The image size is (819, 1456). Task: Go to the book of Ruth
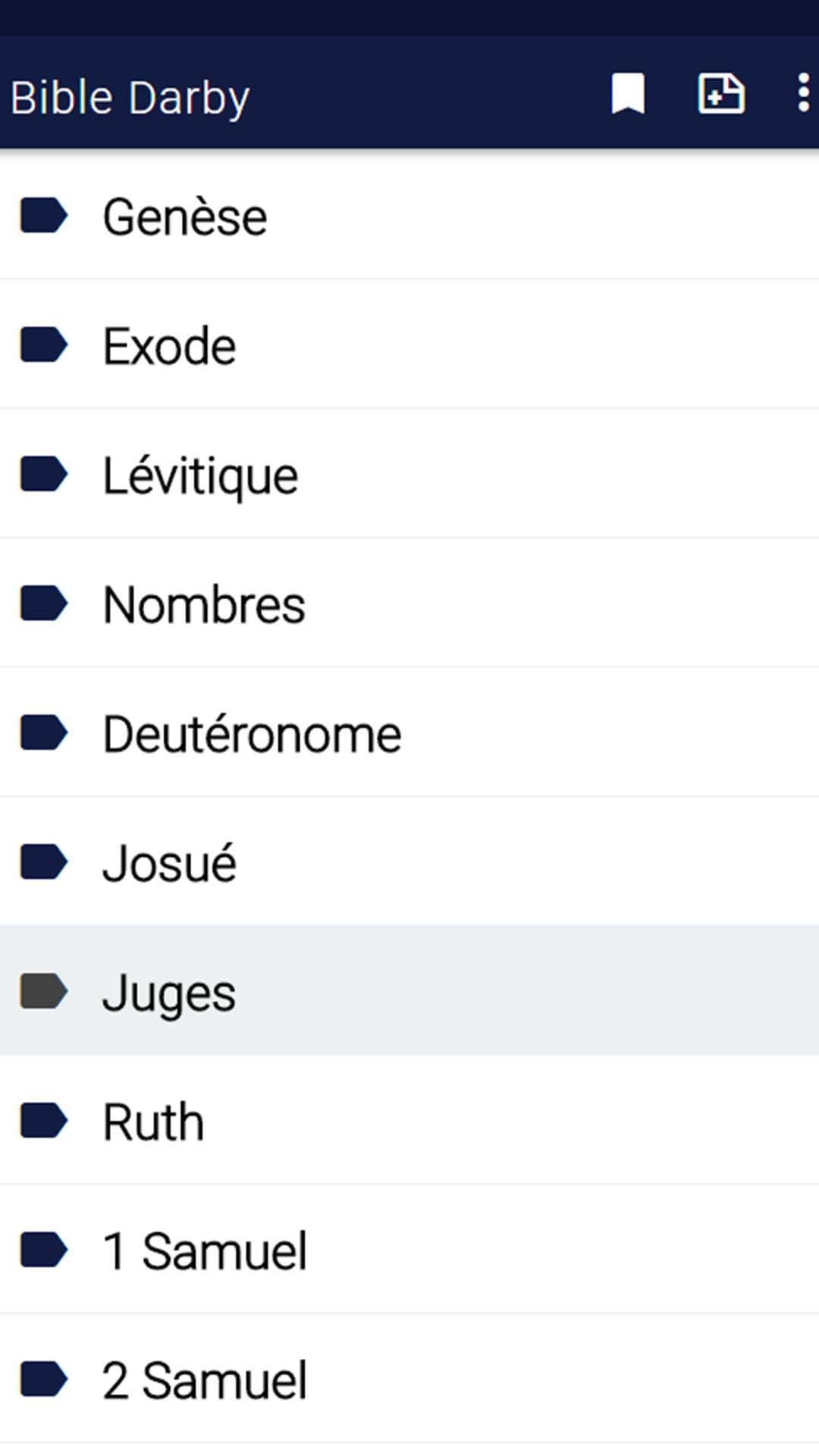(154, 1122)
